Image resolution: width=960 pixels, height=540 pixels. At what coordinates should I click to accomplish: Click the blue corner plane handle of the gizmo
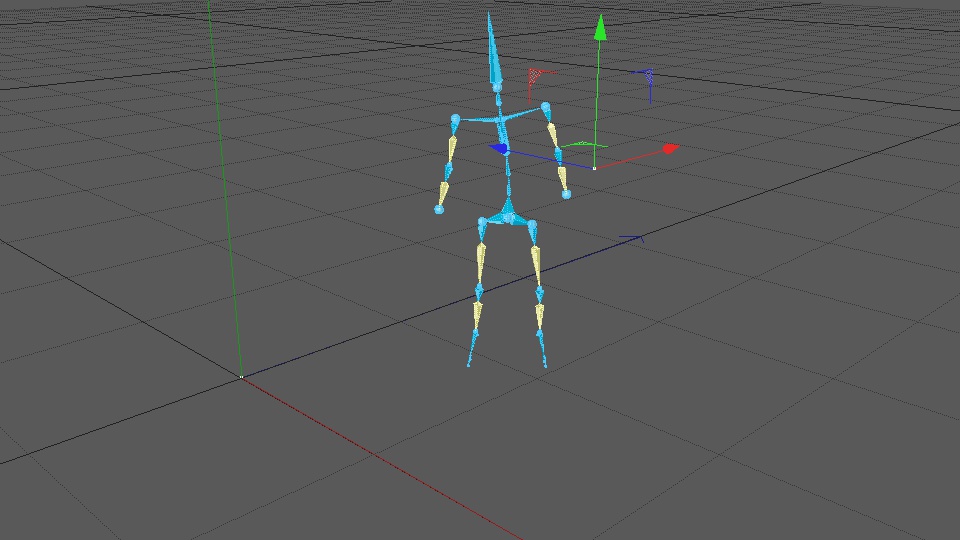tap(647, 77)
